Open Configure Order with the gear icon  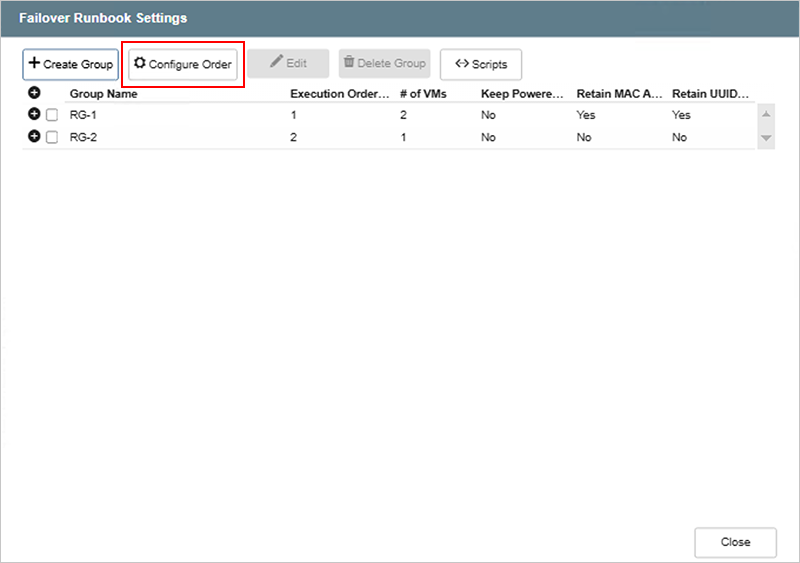(183, 64)
